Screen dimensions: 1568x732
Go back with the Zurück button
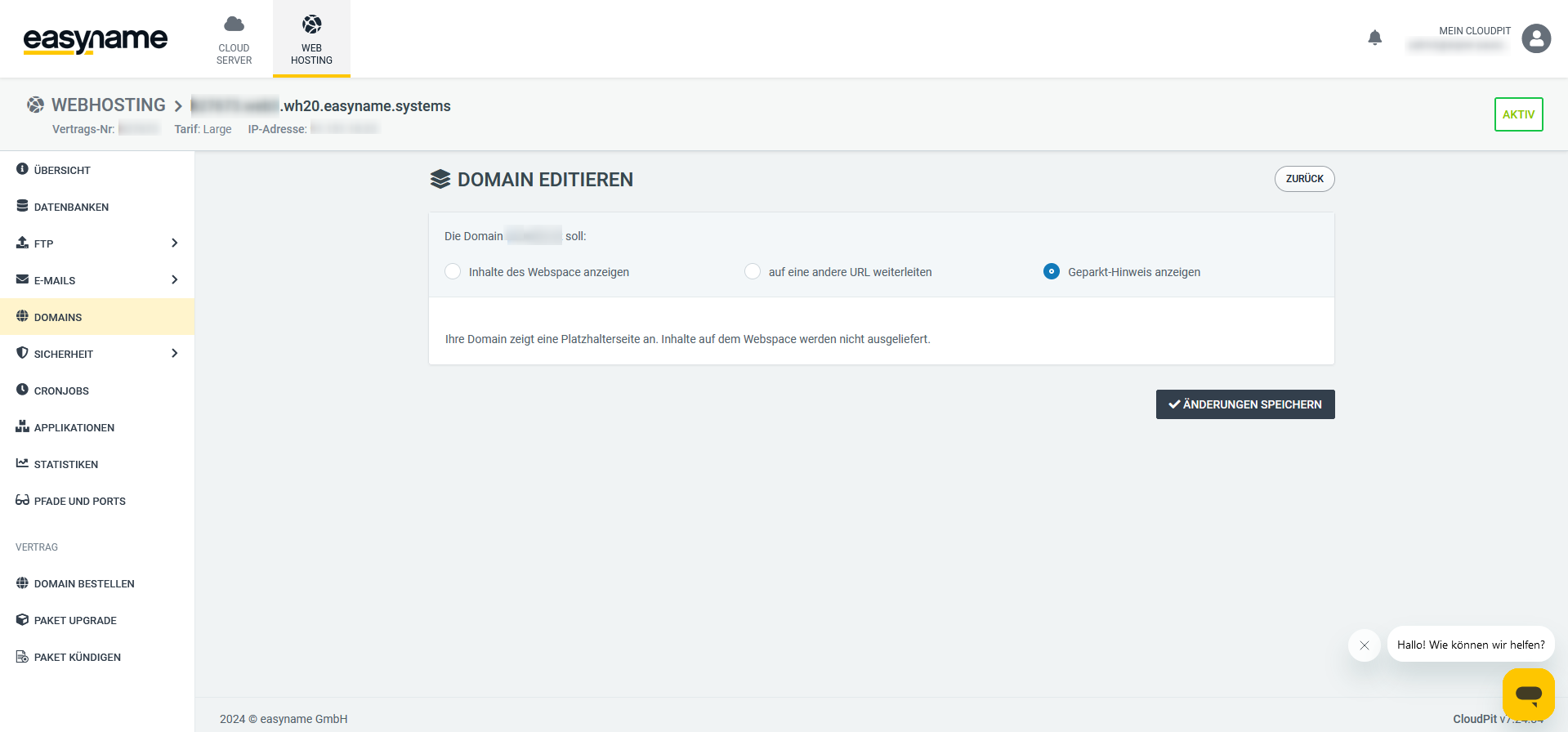pos(1304,179)
